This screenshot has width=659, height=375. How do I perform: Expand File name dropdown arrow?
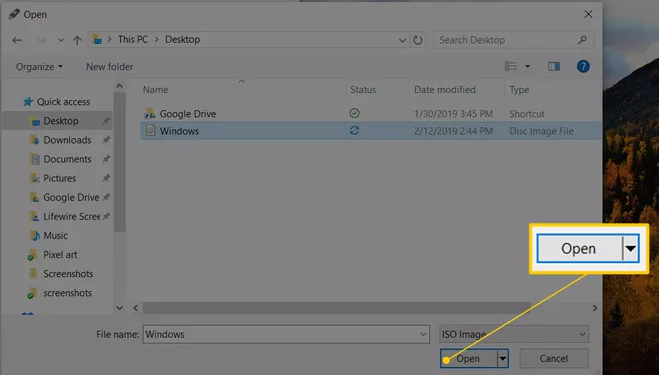pos(423,334)
